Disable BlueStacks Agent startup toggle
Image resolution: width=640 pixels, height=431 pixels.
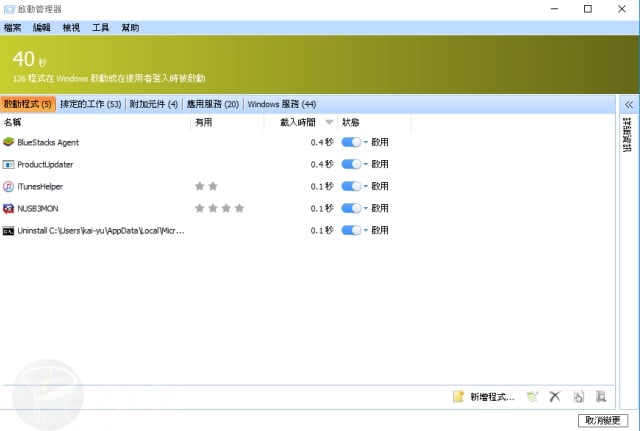click(350, 142)
